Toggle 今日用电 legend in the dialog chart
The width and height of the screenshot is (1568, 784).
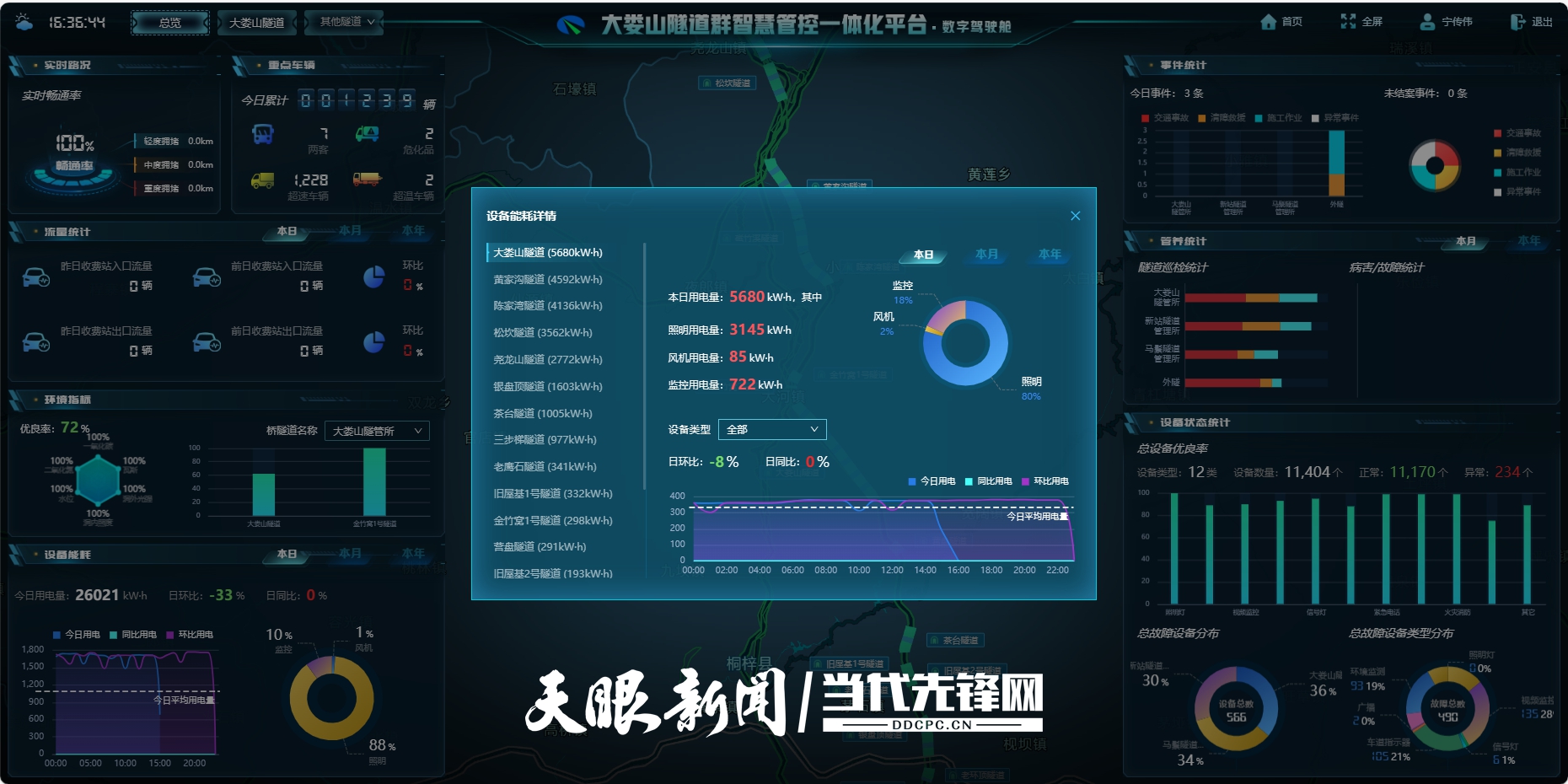pyautogui.click(x=932, y=481)
